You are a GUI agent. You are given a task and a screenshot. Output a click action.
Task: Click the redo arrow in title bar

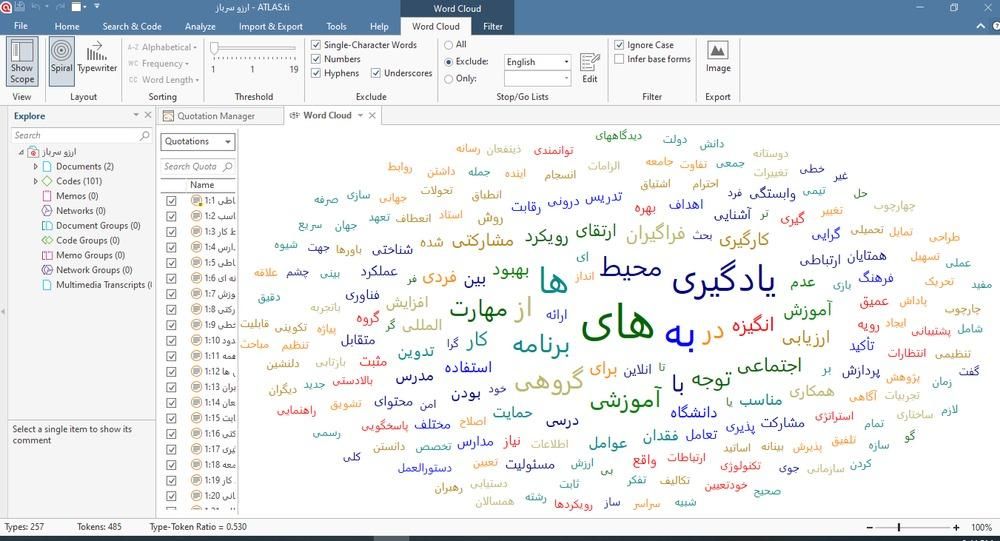tap(59, 7)
